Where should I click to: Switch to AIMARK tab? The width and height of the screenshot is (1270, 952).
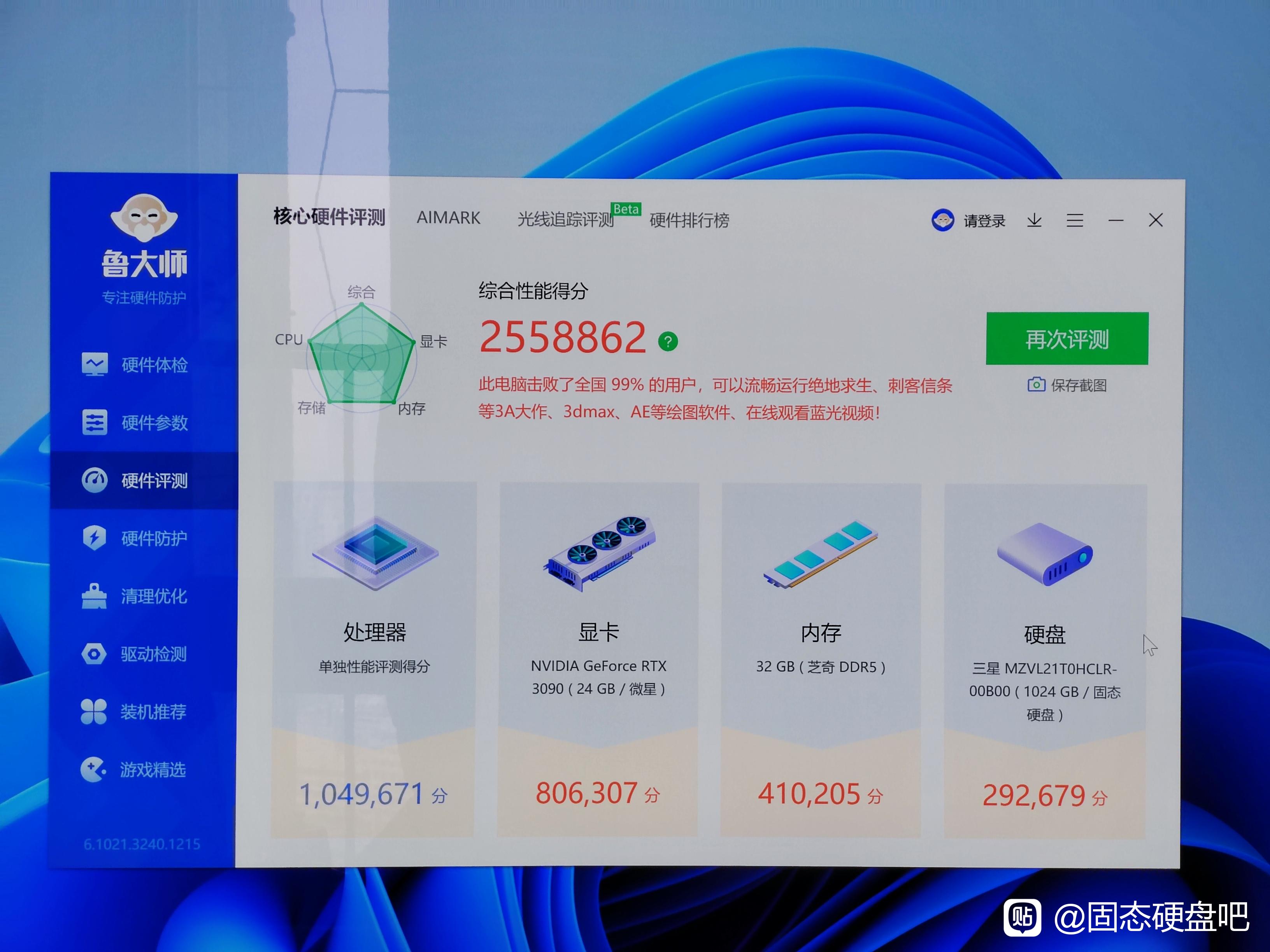coord(448,218)
